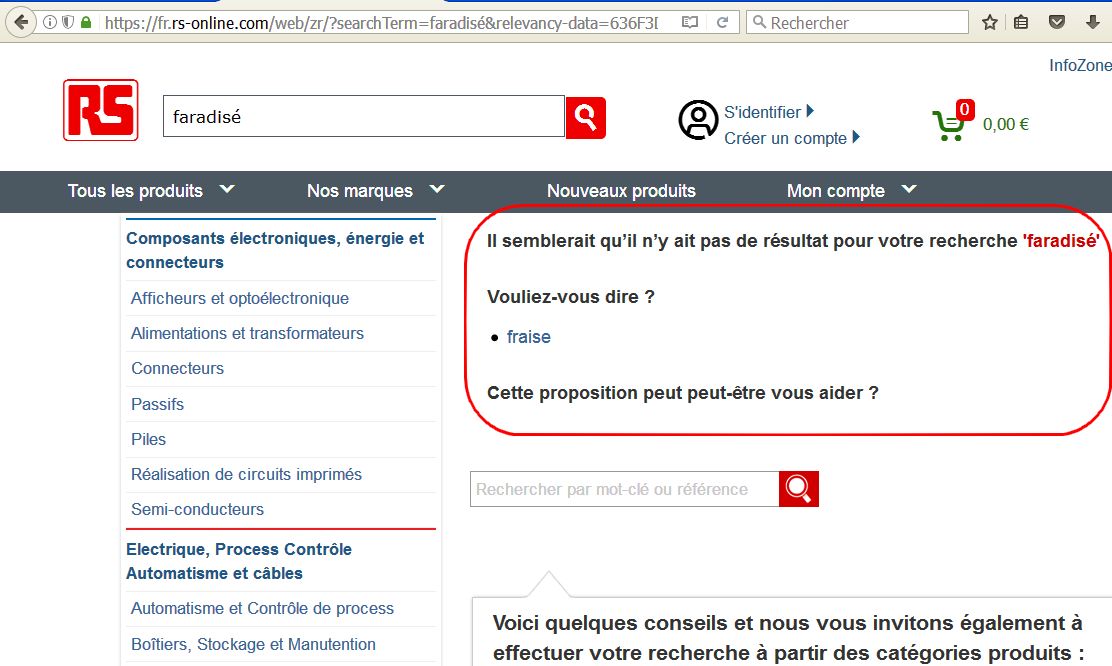
Task: Open Nouveaux produits
Action: [x=621, y=191]
